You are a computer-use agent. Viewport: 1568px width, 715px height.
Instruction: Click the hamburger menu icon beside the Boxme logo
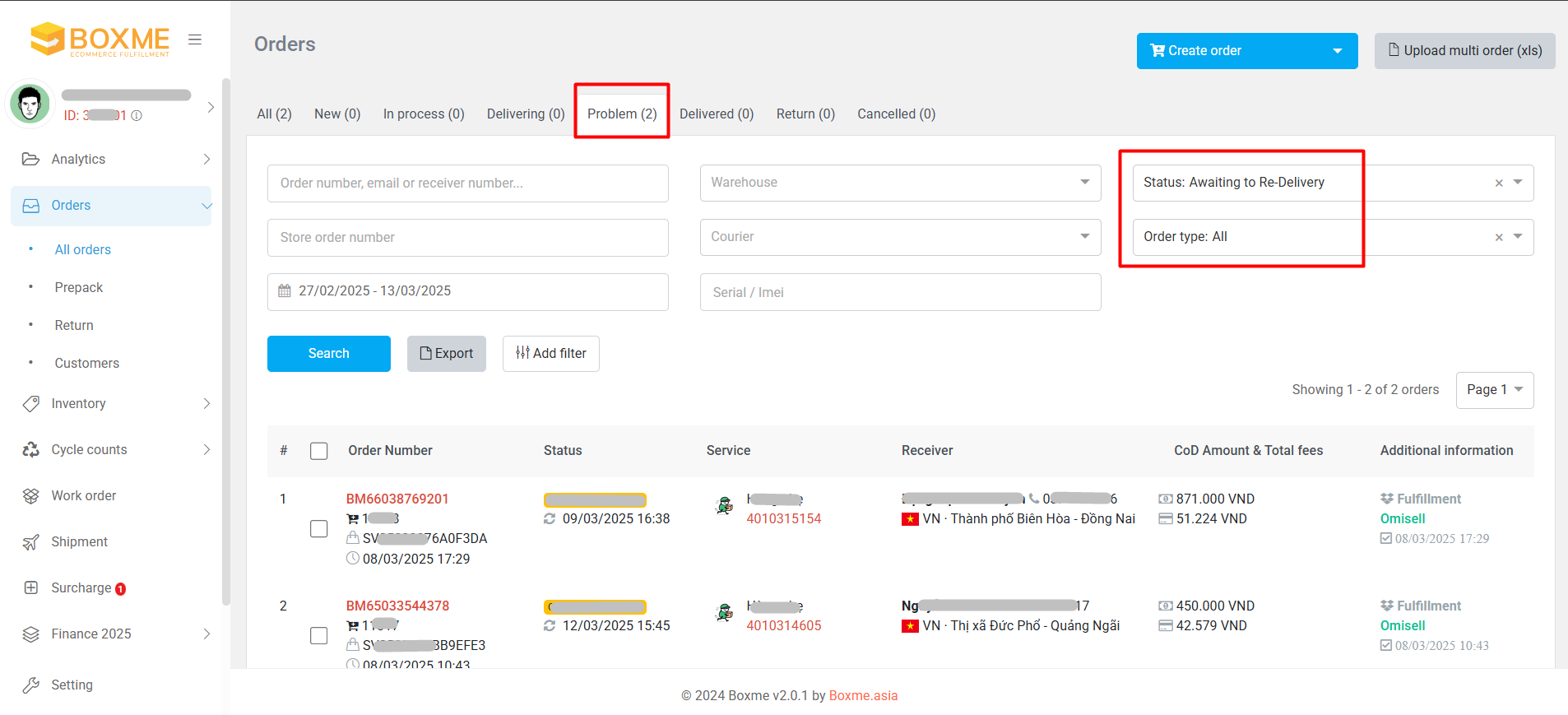195,39
